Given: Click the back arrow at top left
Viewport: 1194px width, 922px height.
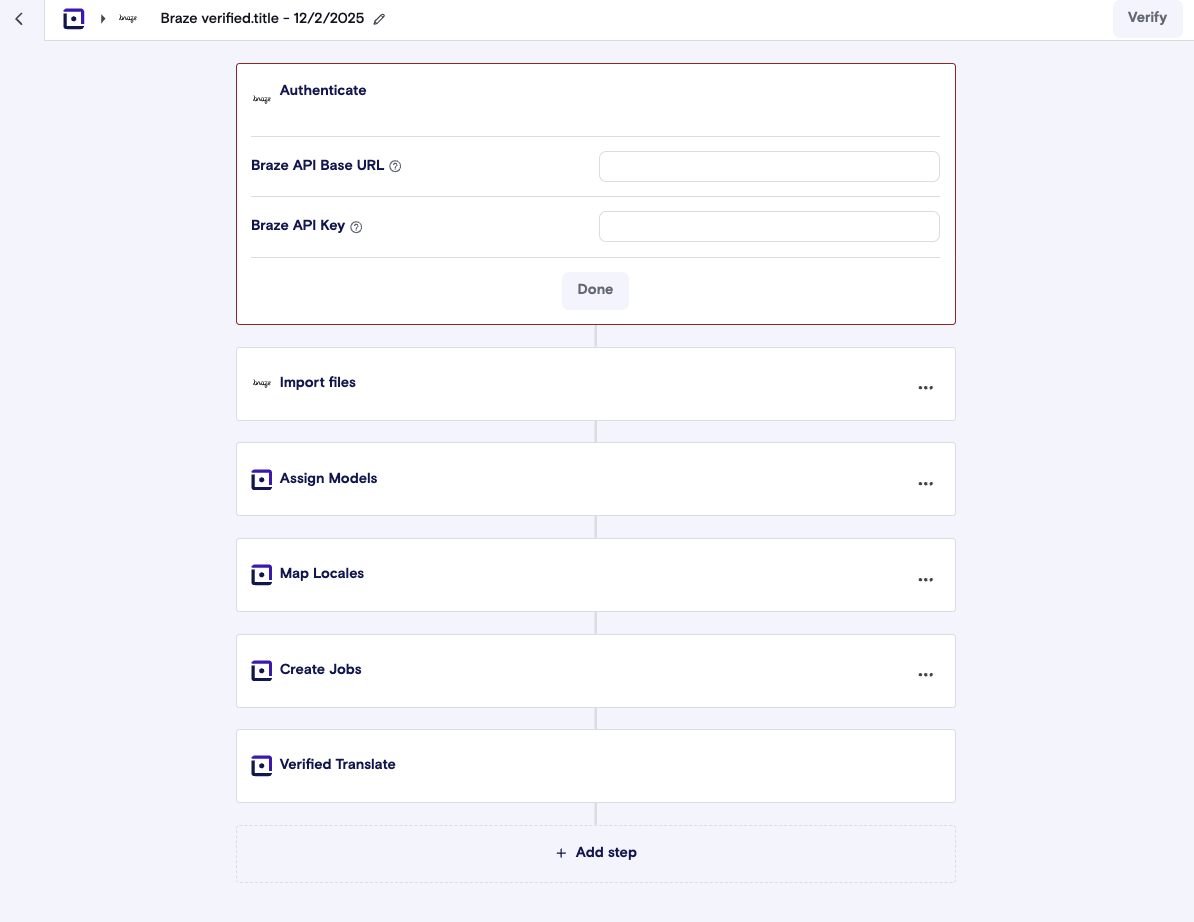Looking at the screenshot, I should (x=18, y=18).
